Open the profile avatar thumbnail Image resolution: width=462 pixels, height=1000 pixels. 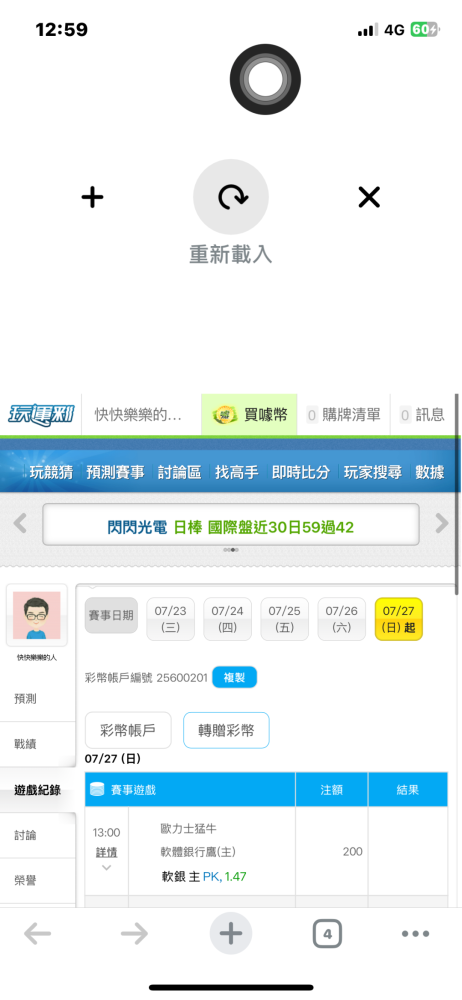click(x=37, y=615)
